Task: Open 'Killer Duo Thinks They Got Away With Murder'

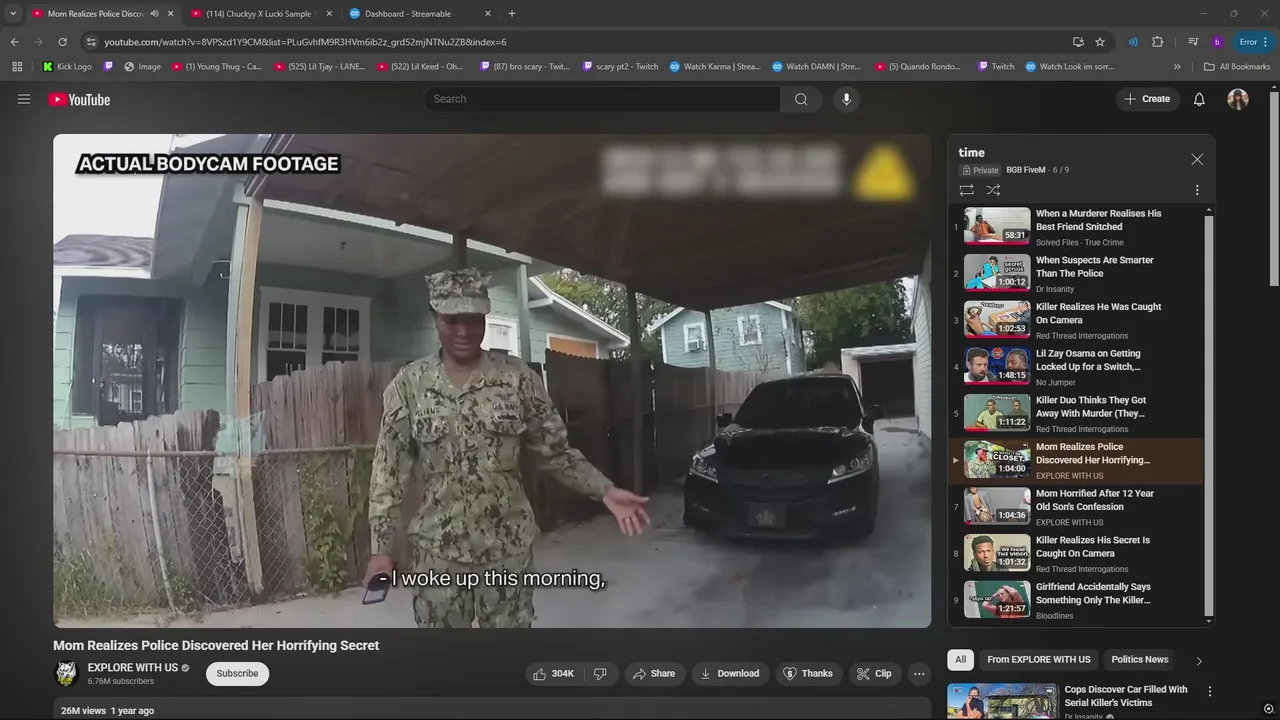Action: (1076, 414)
